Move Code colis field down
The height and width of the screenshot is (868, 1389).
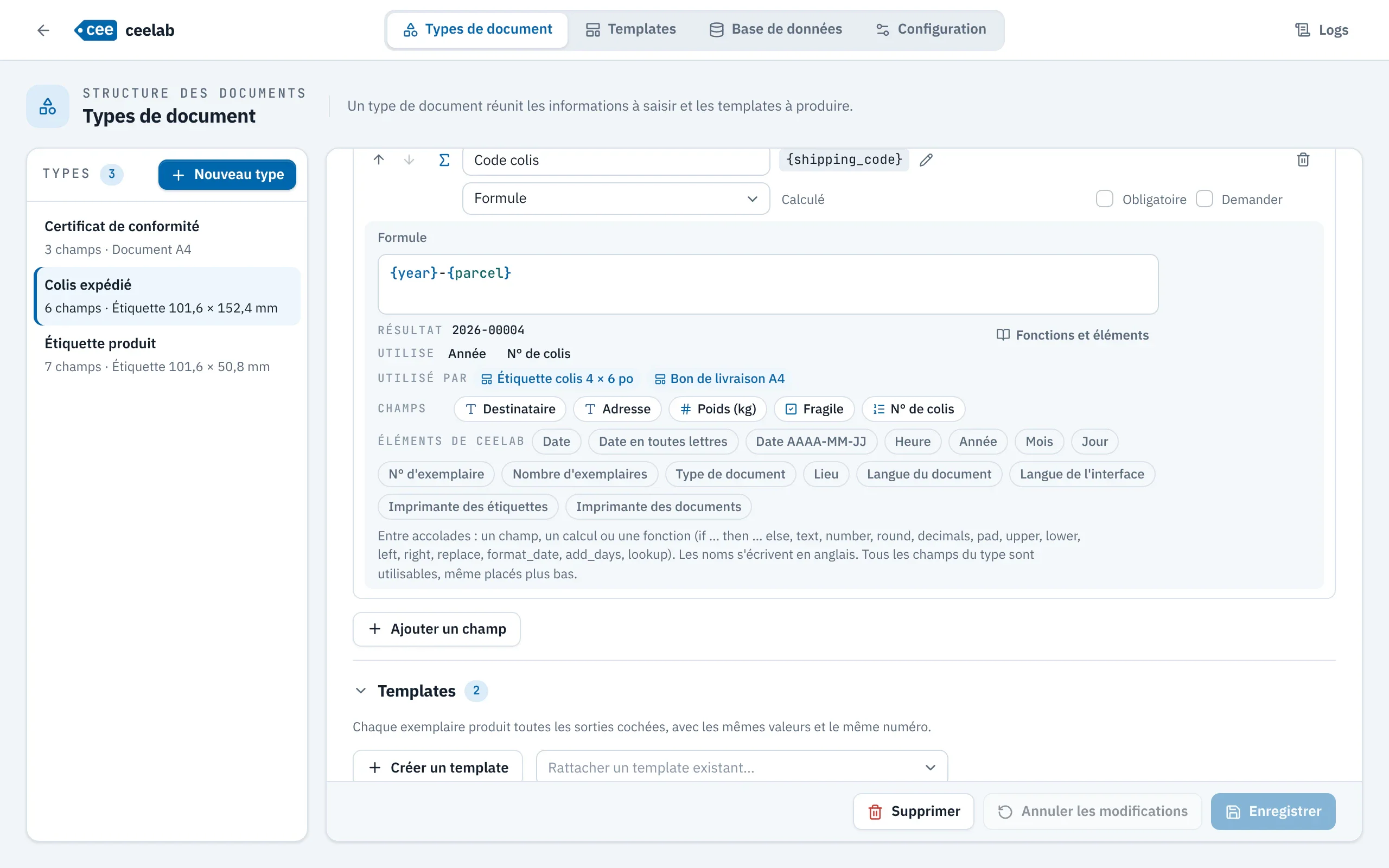409,159
